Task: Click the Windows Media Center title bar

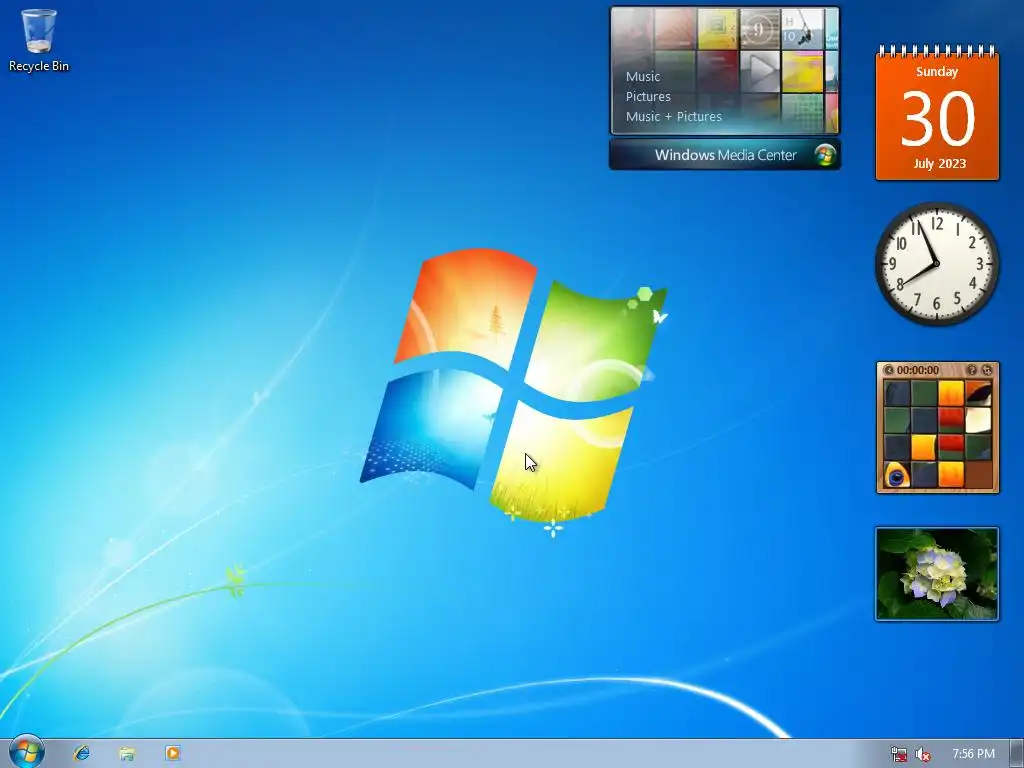Action: (x=725, y=155)
